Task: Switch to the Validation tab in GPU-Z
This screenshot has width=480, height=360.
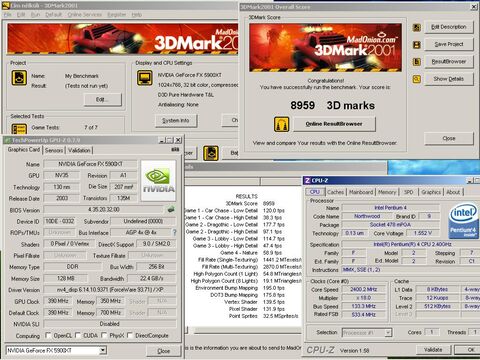Action: [x=79, y=150]
